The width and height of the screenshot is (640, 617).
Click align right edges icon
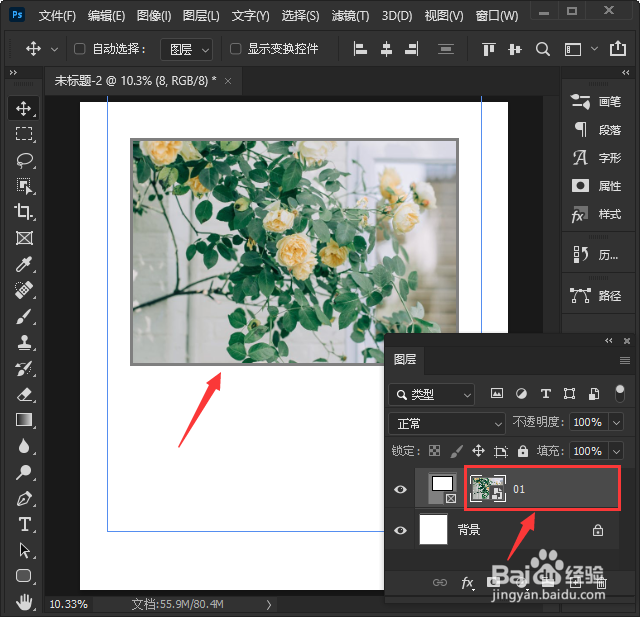point(411,49)
